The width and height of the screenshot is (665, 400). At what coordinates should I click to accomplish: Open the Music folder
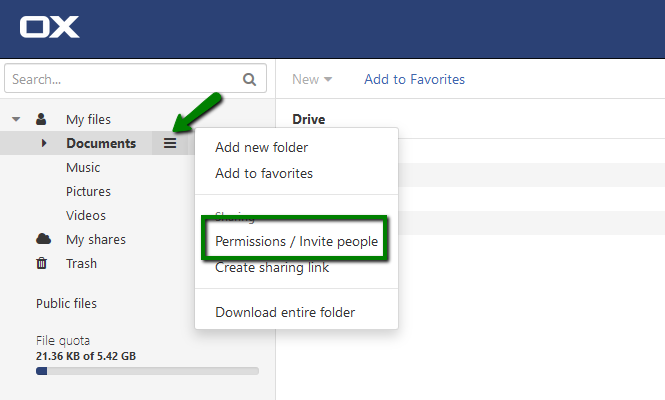point(83,167)
